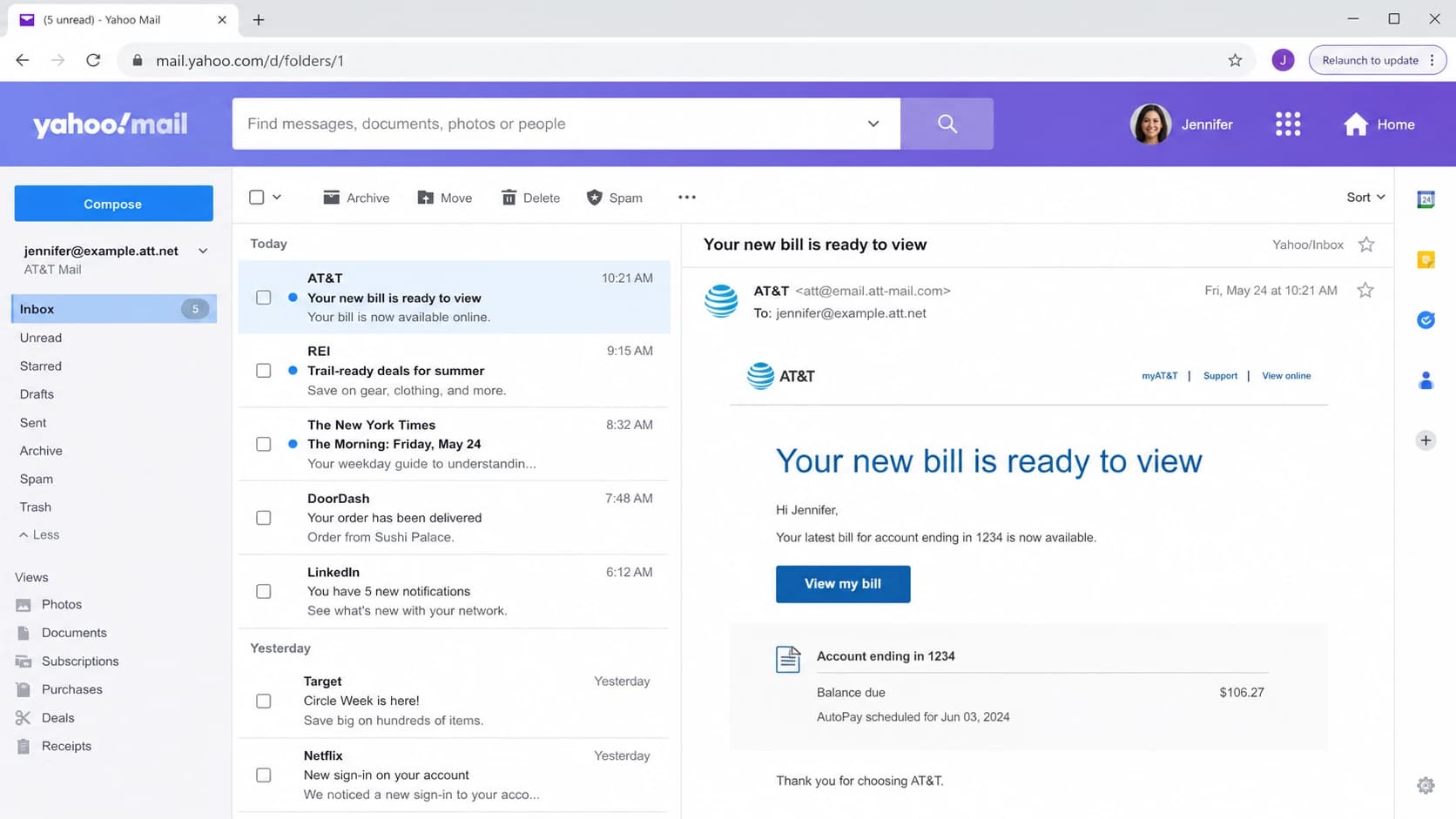The width and height of the screenshot is (1456, 819).
Task: Open the sidebar Archive folder
Action: (x=41, y=451)
